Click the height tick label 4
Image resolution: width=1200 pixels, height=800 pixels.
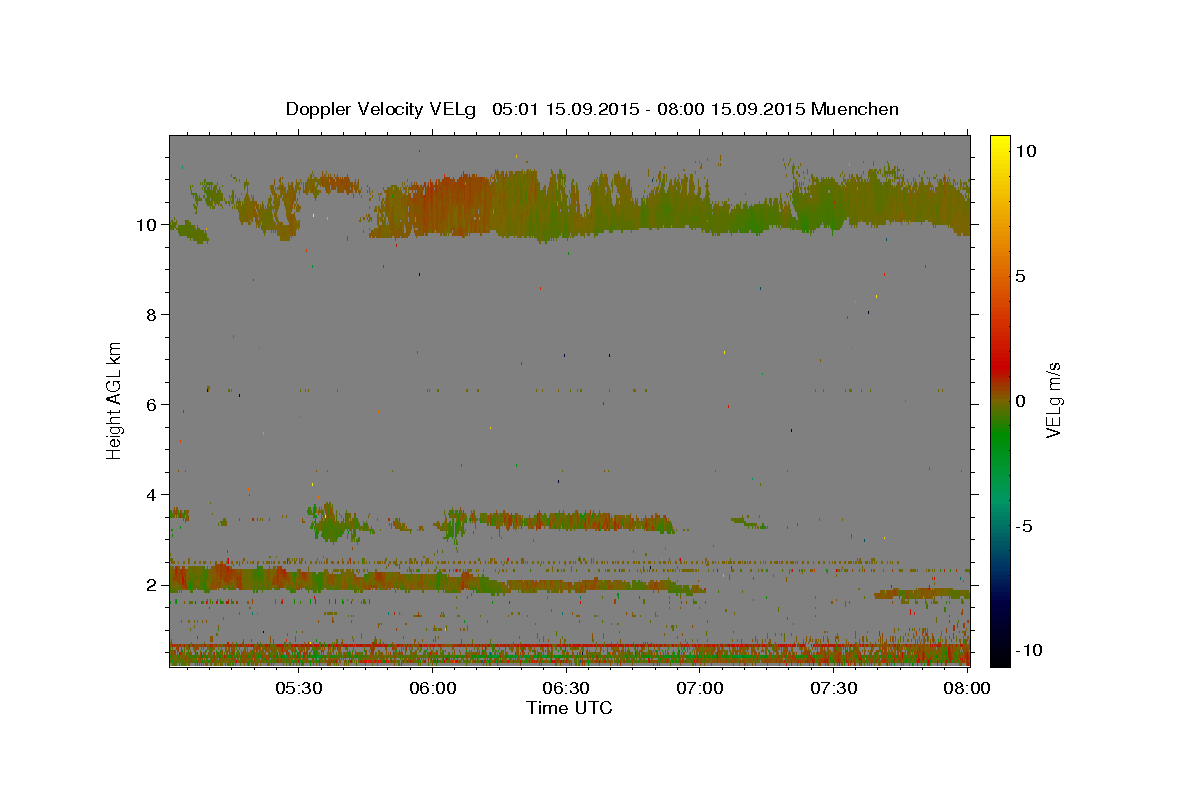point(153,495)
